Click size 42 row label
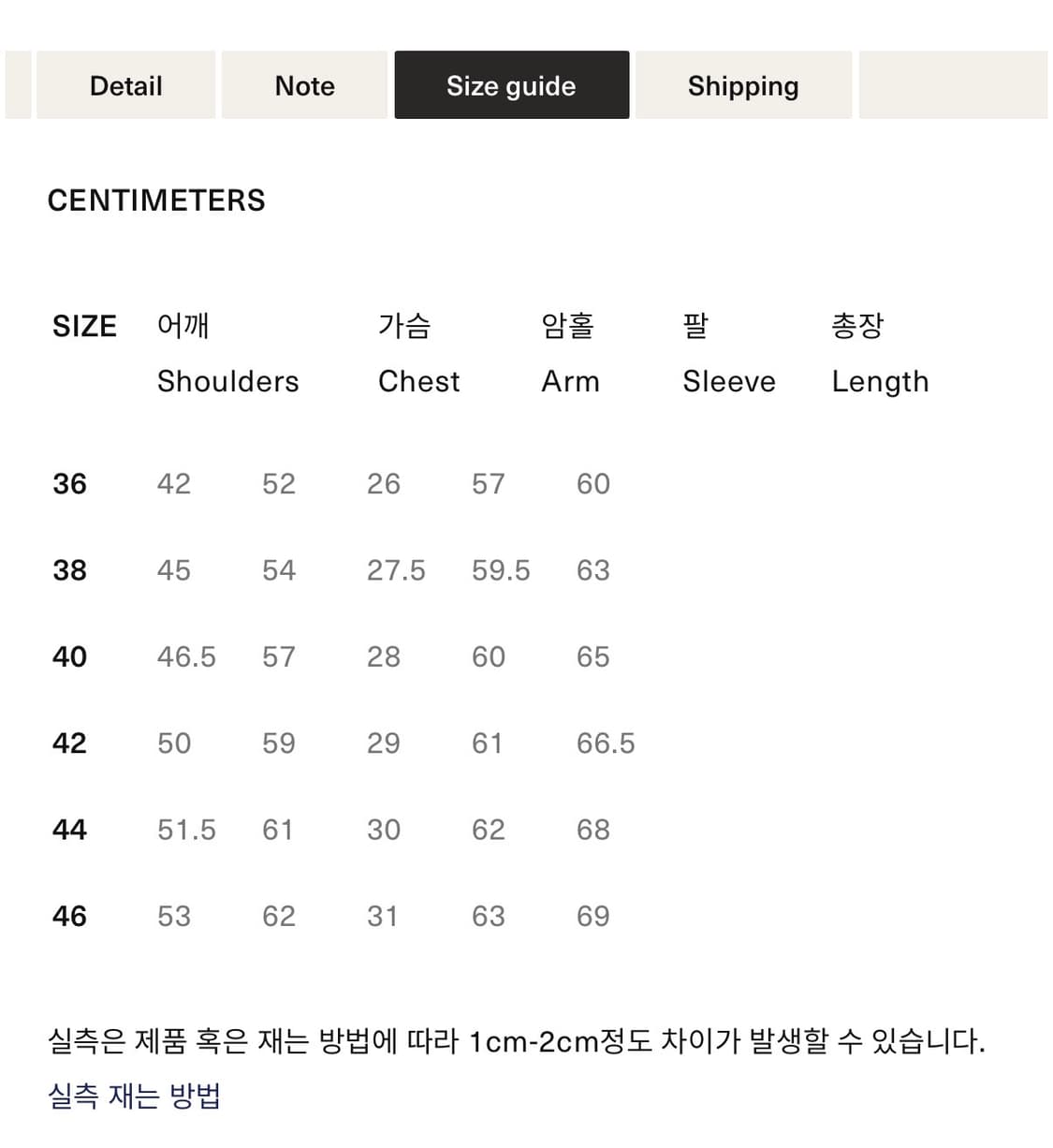The width and height of the screenshot is (1053, 1148). (69, 743)
